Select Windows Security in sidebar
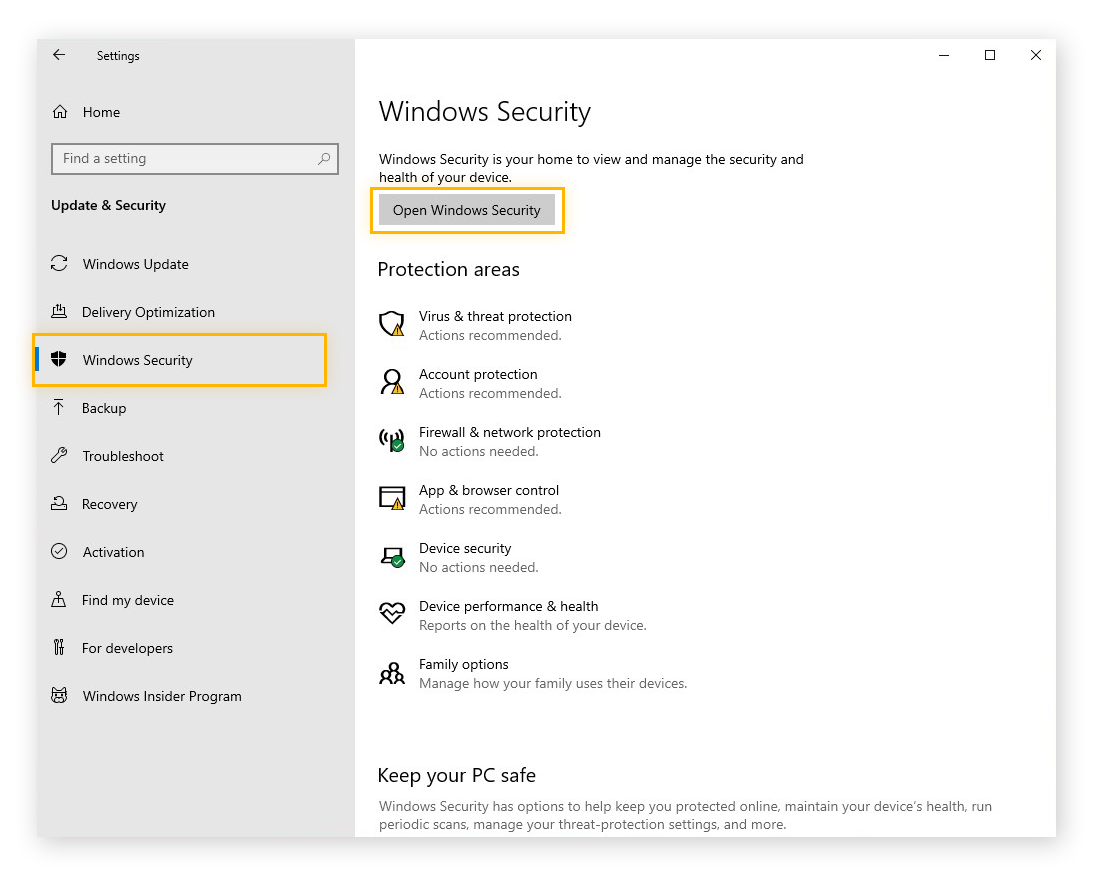Screen dimensions: 1096x883 coord(180,360)
